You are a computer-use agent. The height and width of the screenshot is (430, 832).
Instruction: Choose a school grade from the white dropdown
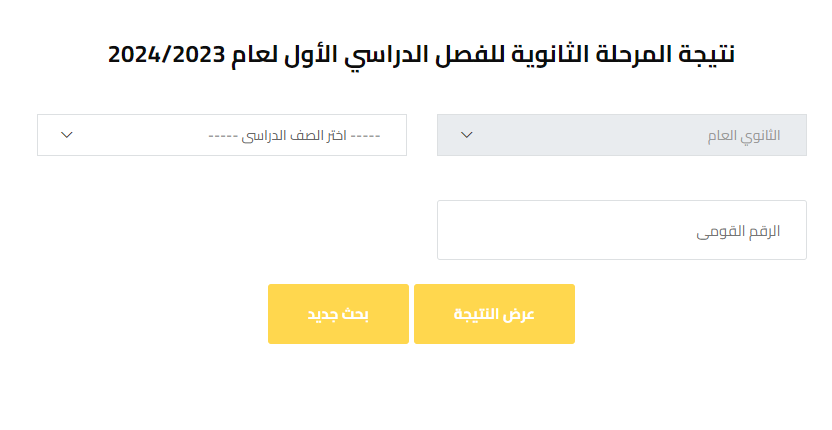coord(222,135)
